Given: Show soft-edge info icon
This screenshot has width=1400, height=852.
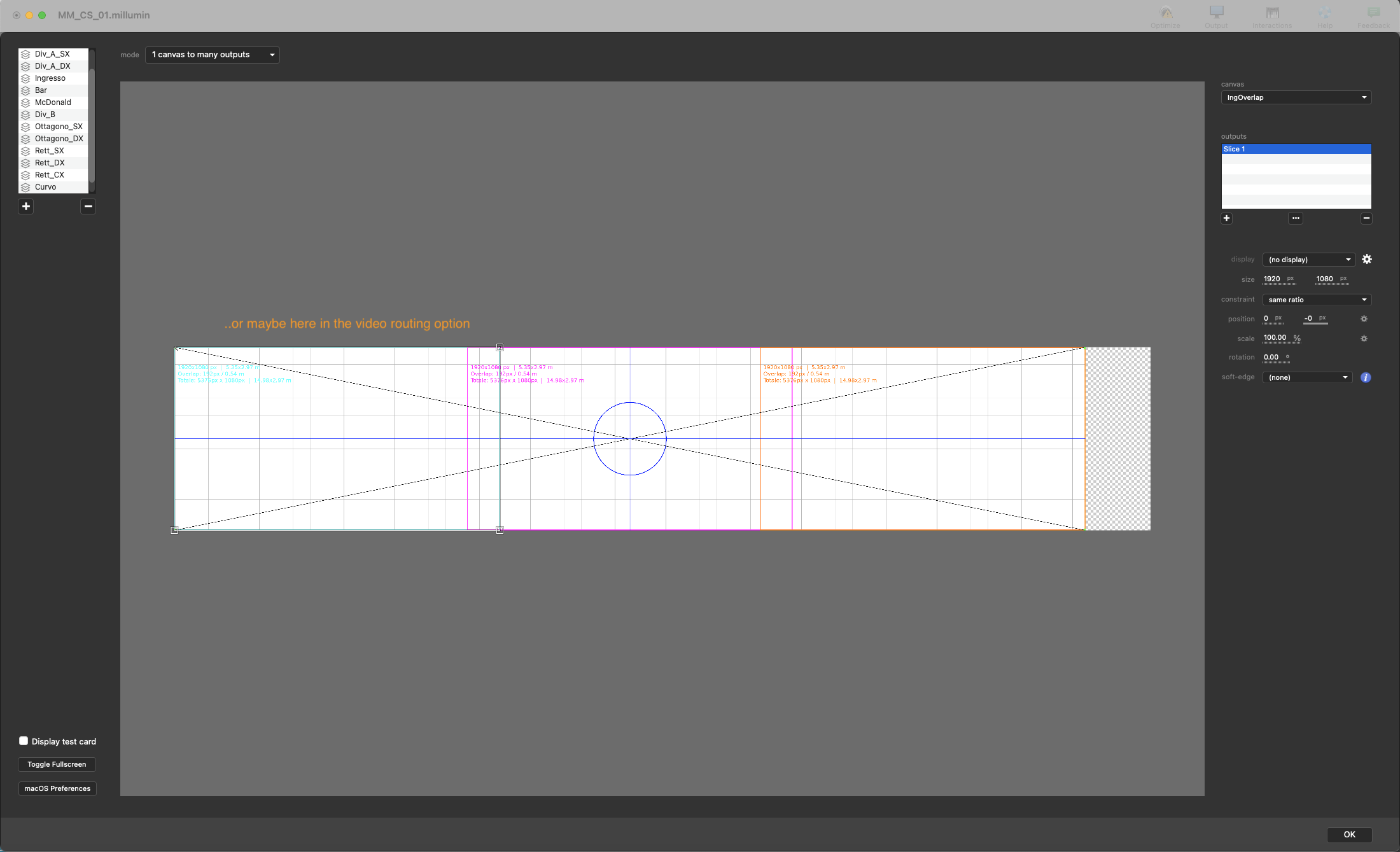Looking at the screenshot, I should pyautogui.click(x=1366, y=377).
